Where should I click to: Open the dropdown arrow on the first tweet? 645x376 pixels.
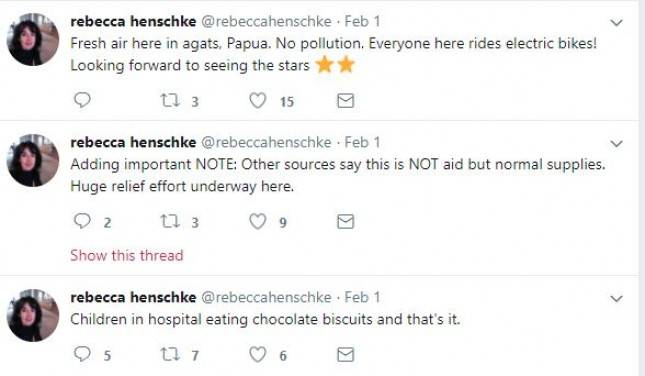coord(616,23)
